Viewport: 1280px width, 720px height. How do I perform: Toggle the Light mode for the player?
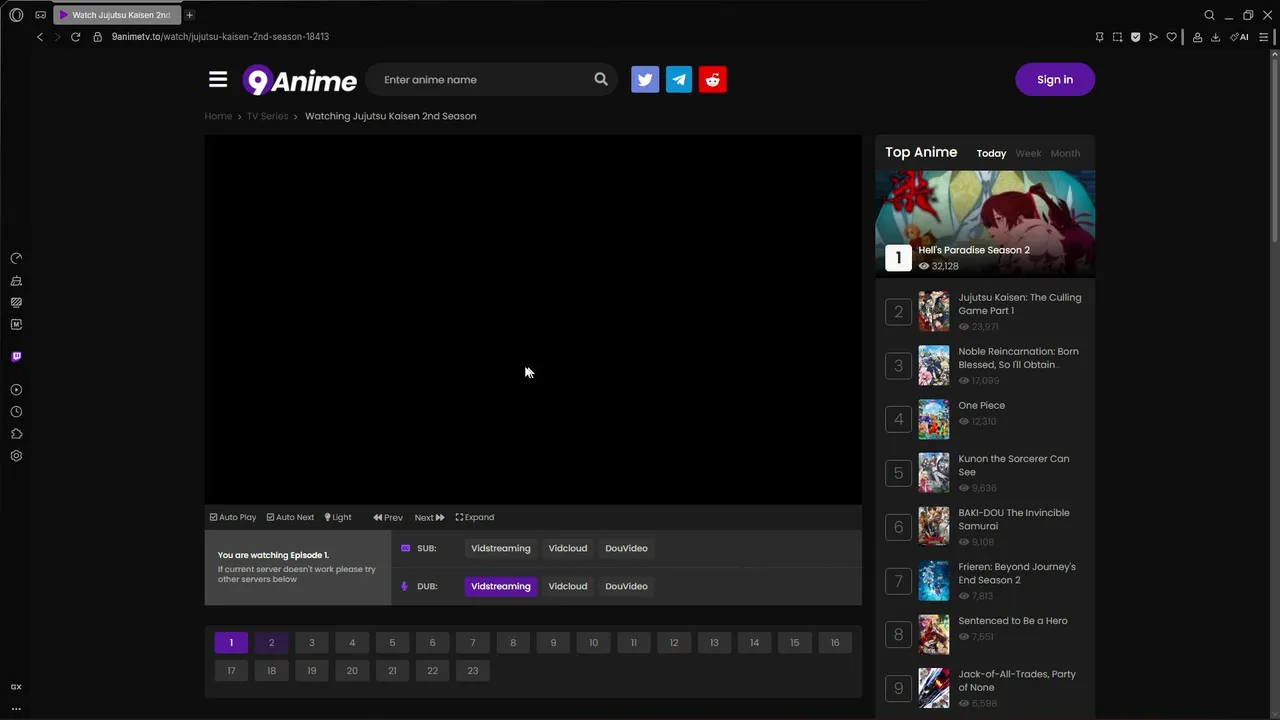pos(338,517)
